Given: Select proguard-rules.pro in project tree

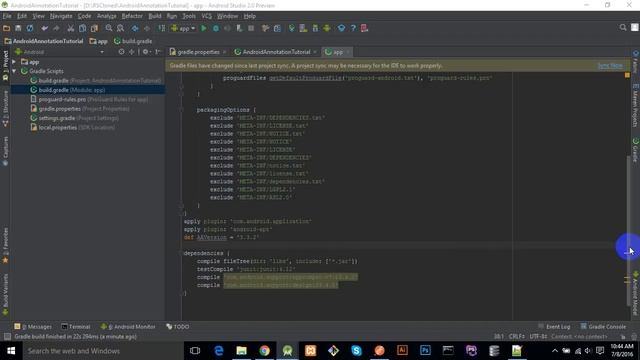Looking at the screenshot, I should [x=89, y=99].
